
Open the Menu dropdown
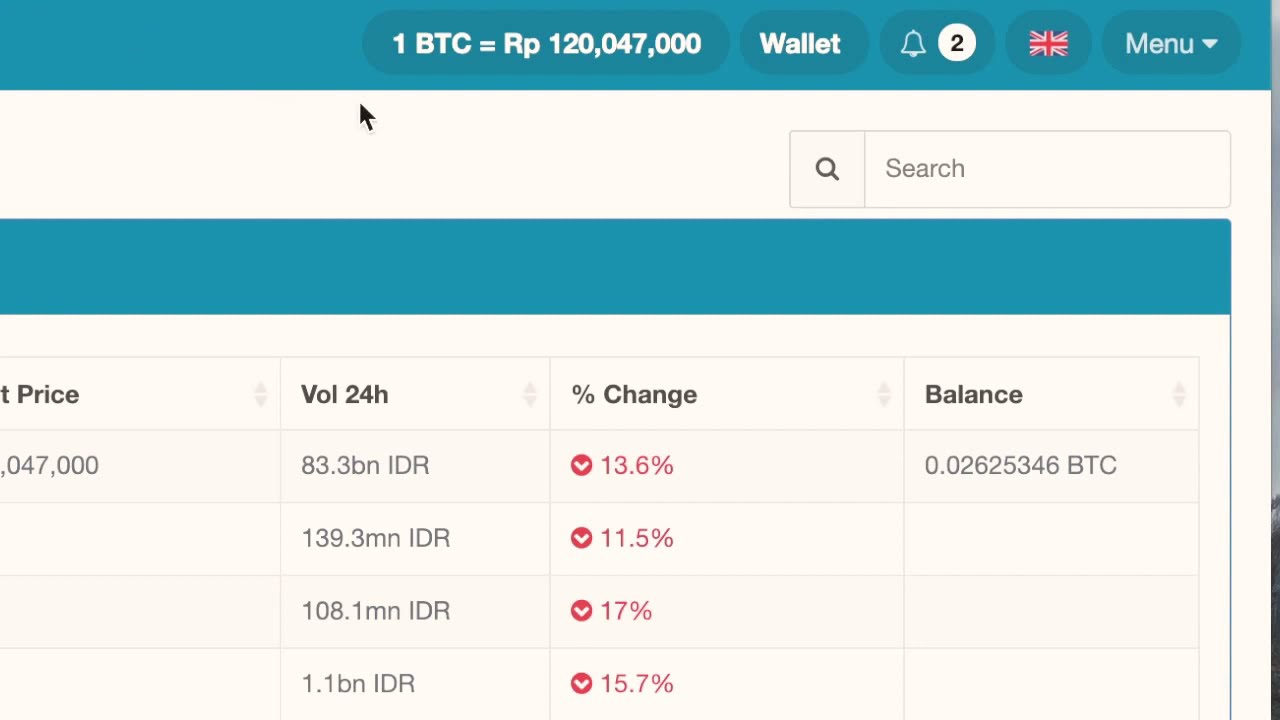click(x=1171, y=44)
